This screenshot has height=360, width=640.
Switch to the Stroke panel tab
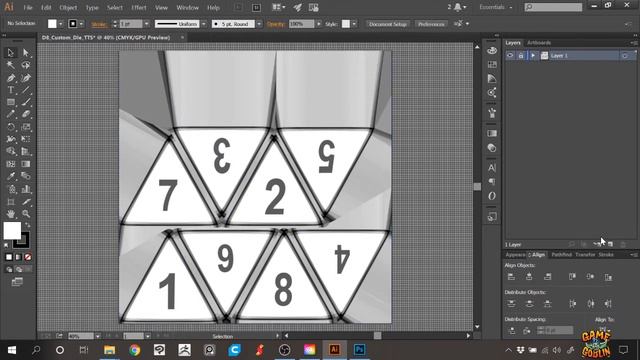pos(606,255)
